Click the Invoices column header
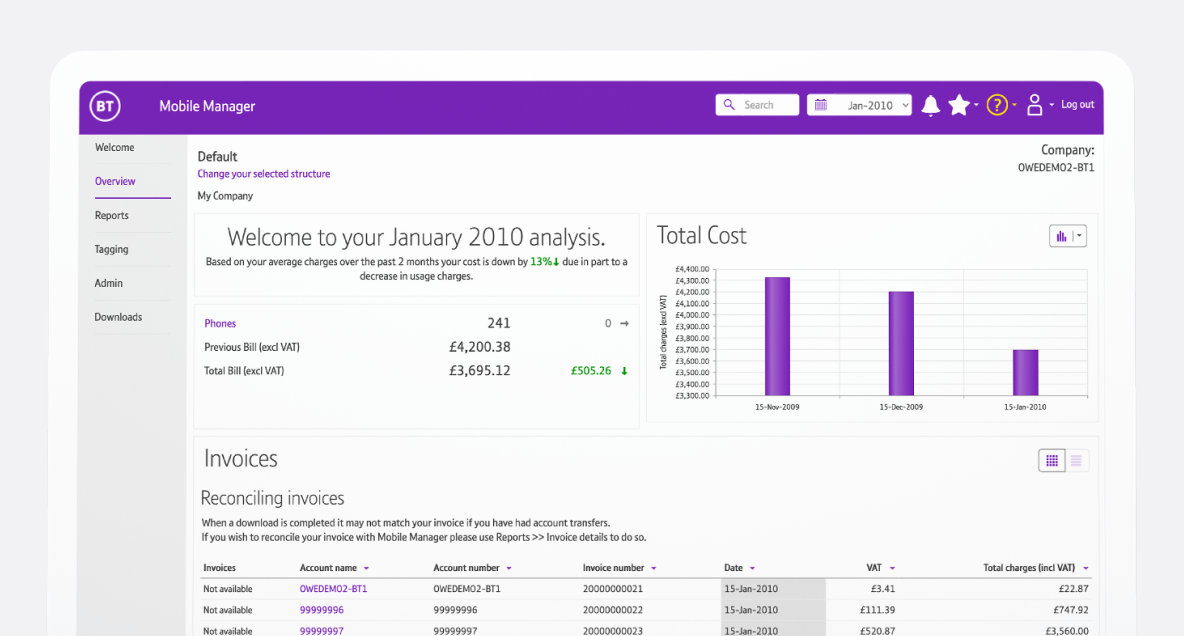This screenshot has width=1184, height=636. click(220, 568)
